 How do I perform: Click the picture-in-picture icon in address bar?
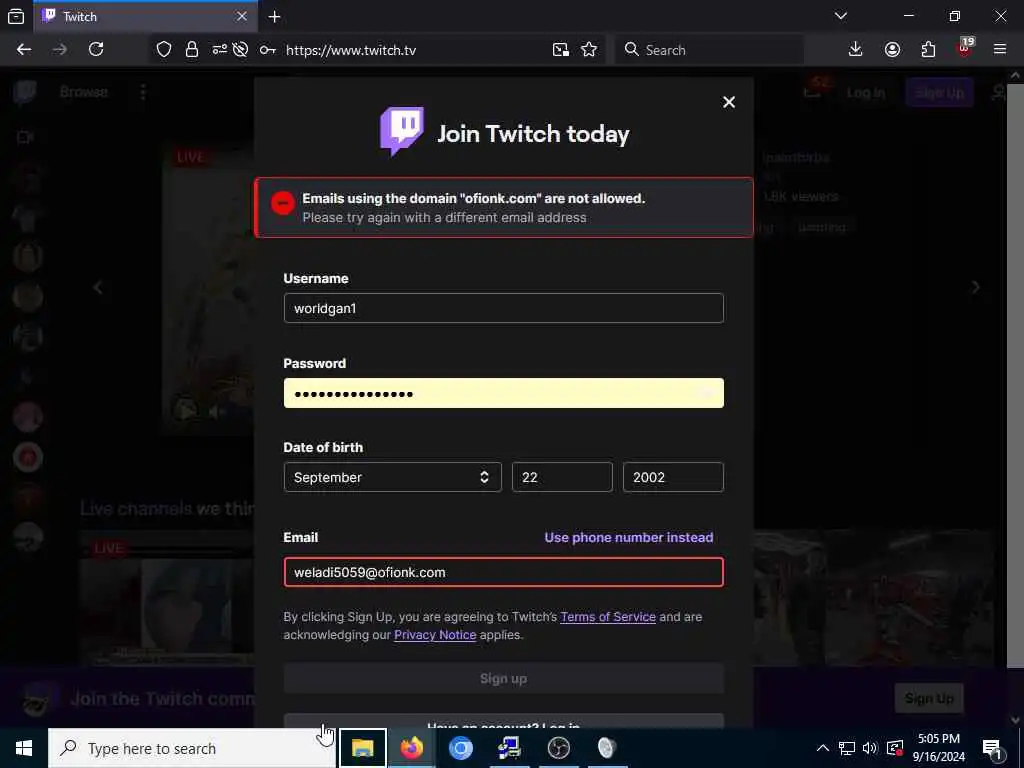(560, 50)
